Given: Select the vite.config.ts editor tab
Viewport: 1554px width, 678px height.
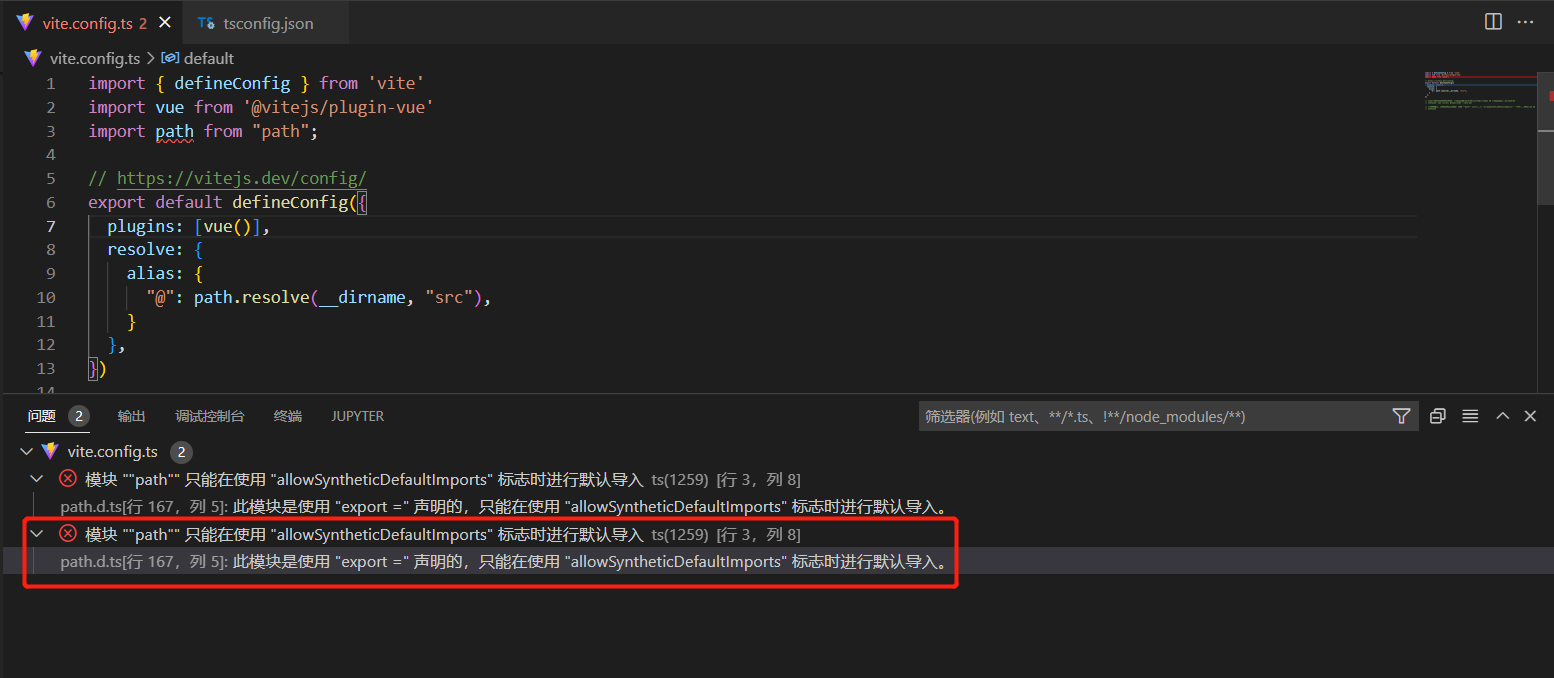Looking at the screenshot, I should click(x=94, y=22).
